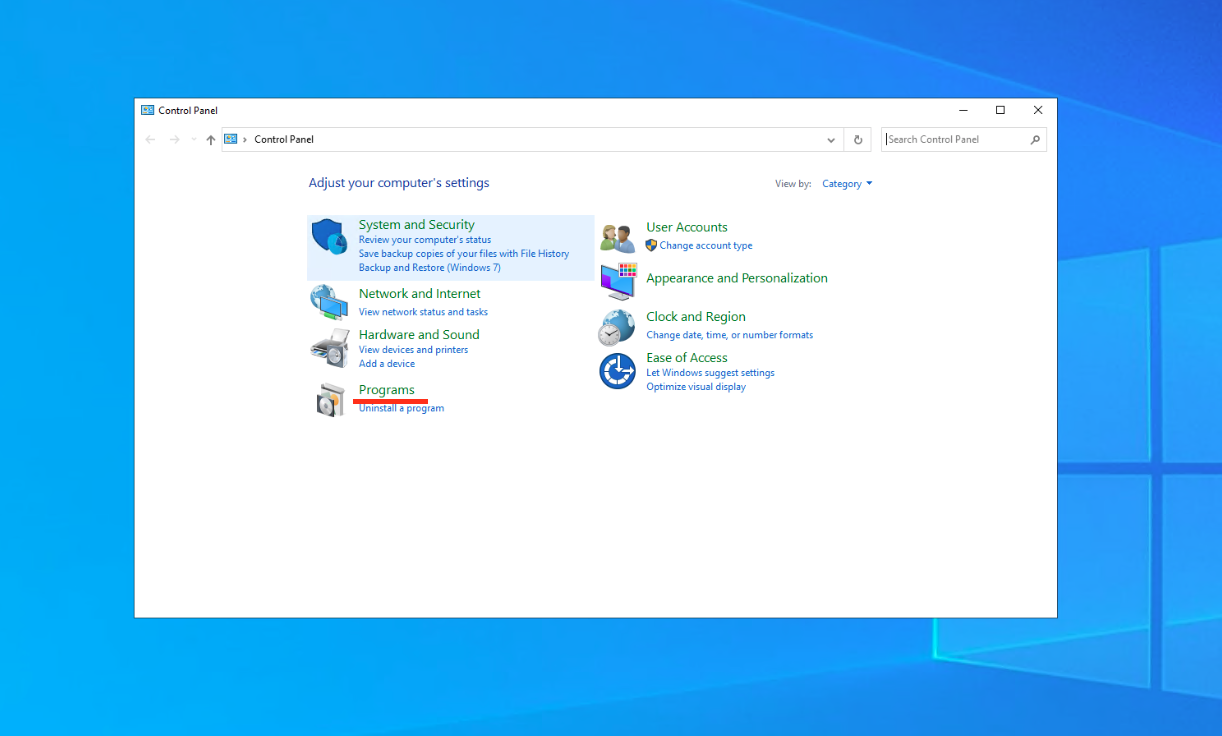This screenshot has width=1222, height=736.
Task: Click the Programs disc box icon
Action: click(x=329, y=400)
